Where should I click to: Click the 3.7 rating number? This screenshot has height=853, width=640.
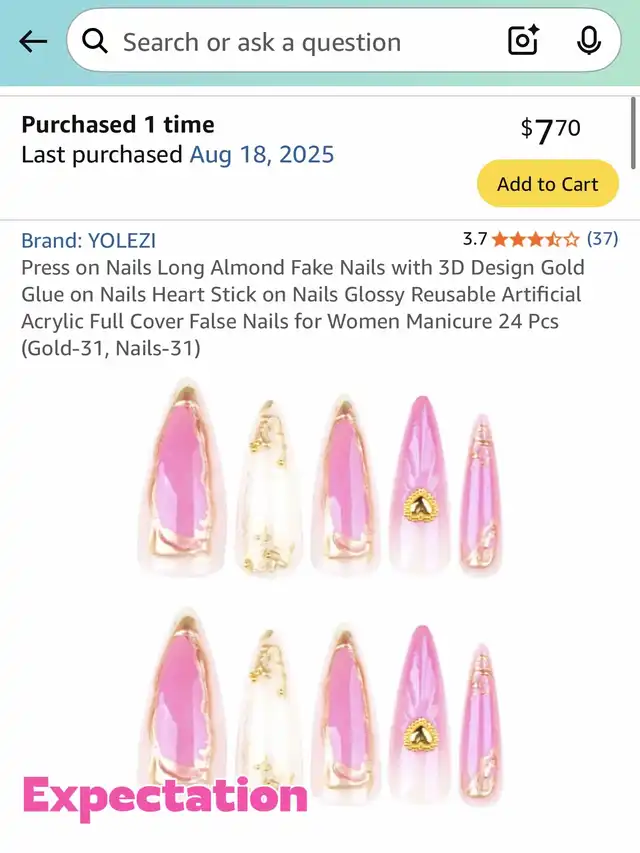coord(474,239)
